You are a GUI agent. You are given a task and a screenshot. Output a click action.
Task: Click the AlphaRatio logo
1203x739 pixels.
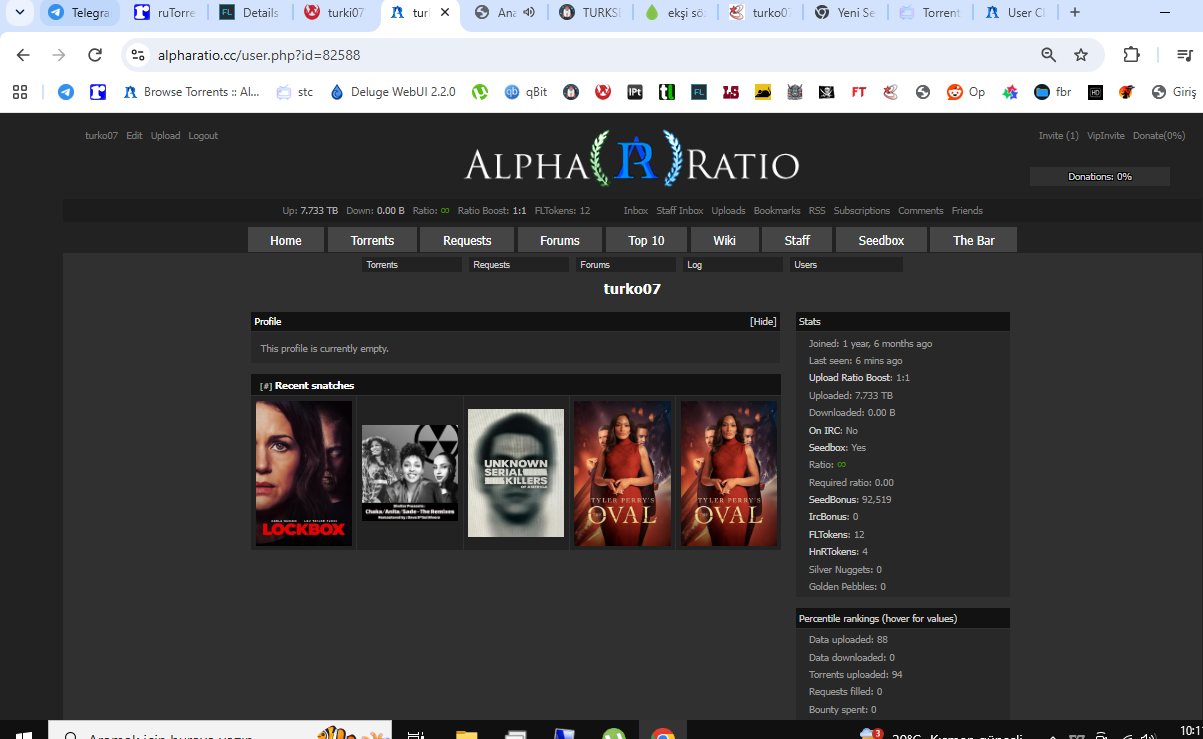pos(631,160)
